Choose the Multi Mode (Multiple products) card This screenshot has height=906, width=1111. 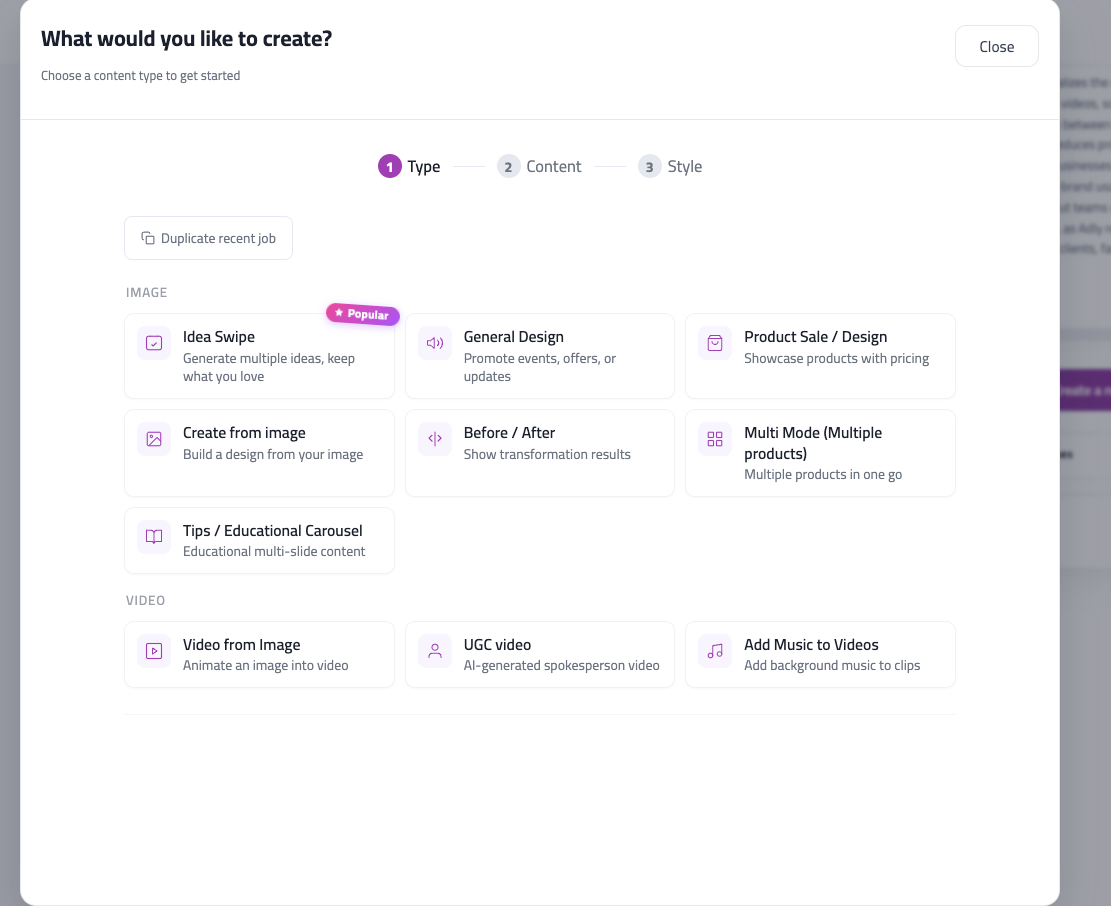820,452
